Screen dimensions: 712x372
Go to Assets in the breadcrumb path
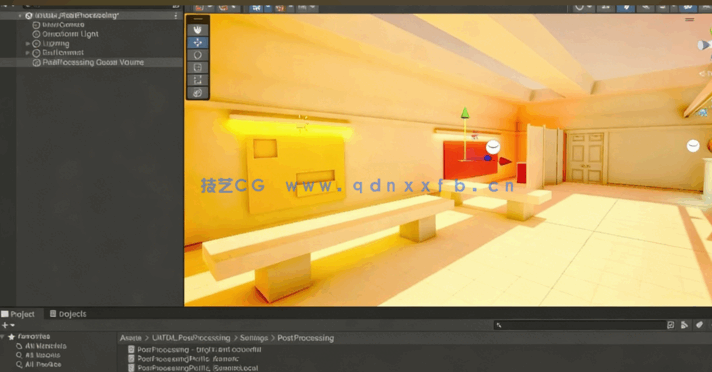tap(131, 338)
